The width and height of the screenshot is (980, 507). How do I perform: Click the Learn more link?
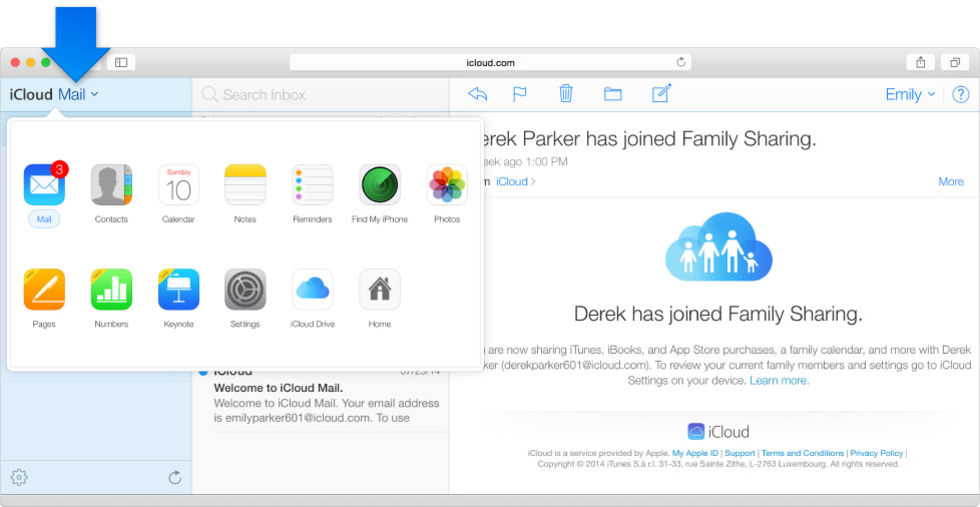click(778, 381)
